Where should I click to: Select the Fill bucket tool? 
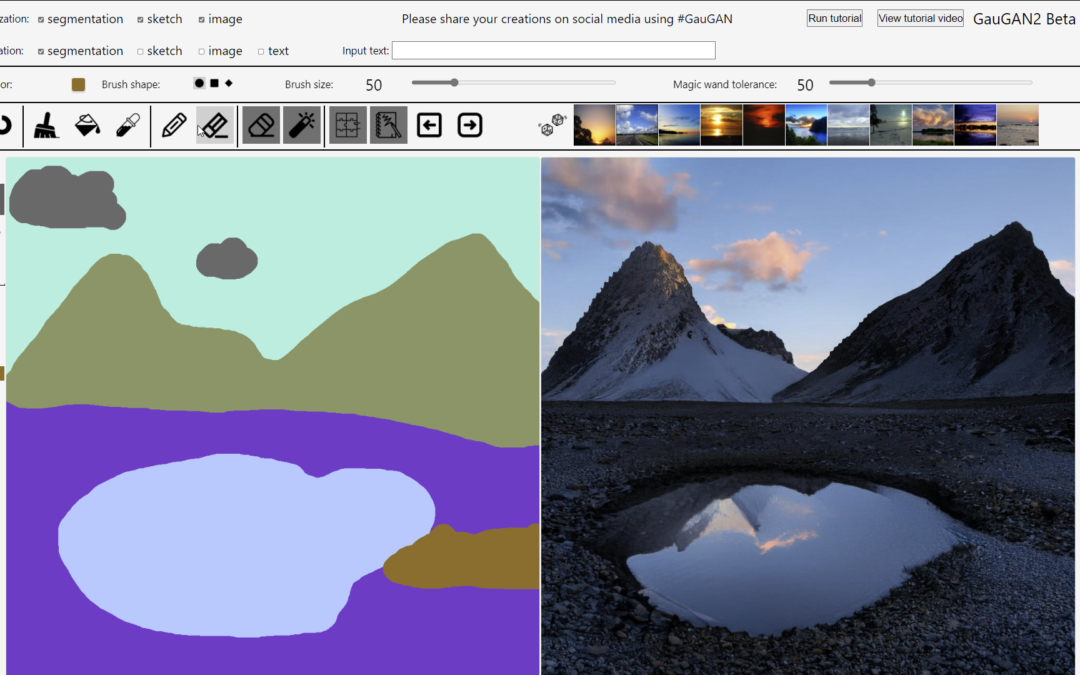point(87,125)
